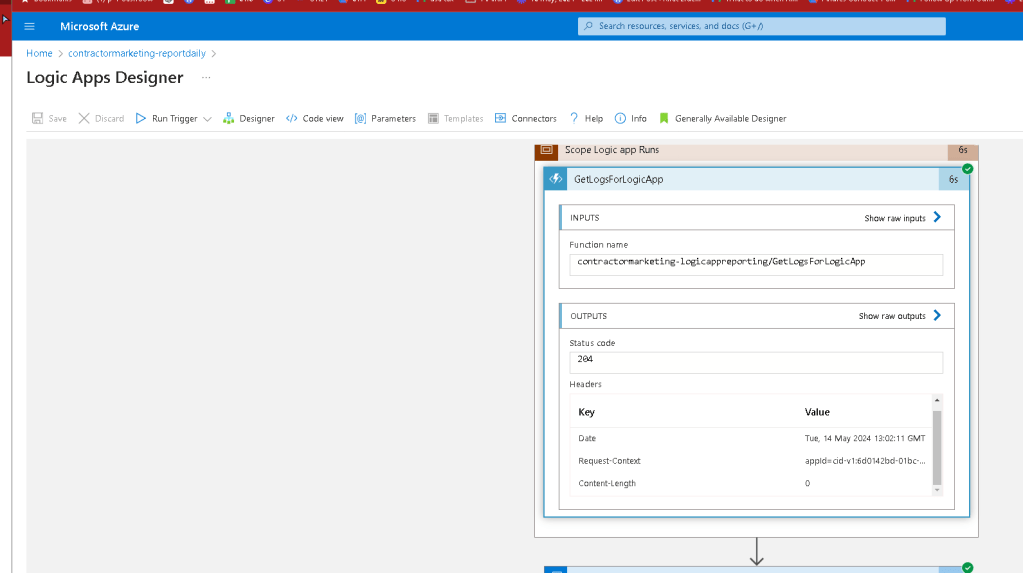Click the Save toolbar label
The image size is (1023, 573).
(x=57, y=119)
